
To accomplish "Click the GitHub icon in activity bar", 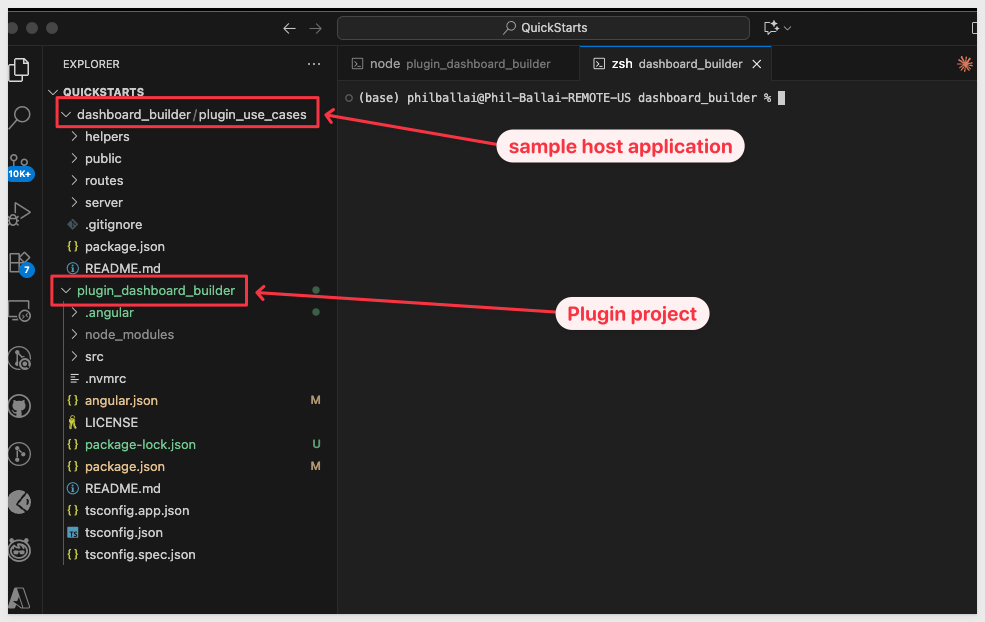I will pyautogui.click(x=19, y=406).
